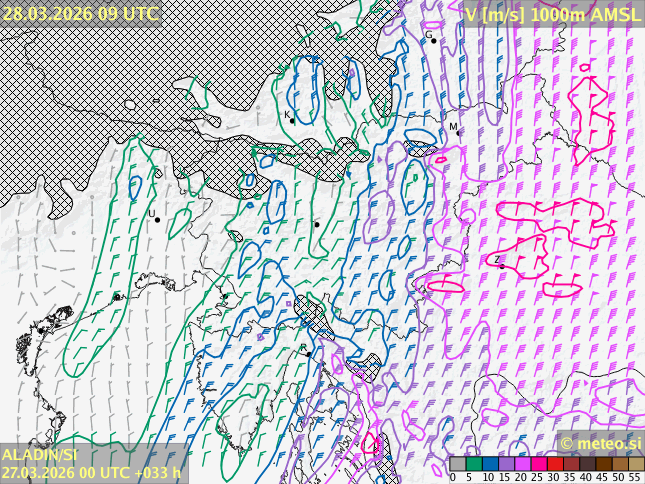
Task: Select the blue 10 m/s legend swatch
Action: click(490, 464)
